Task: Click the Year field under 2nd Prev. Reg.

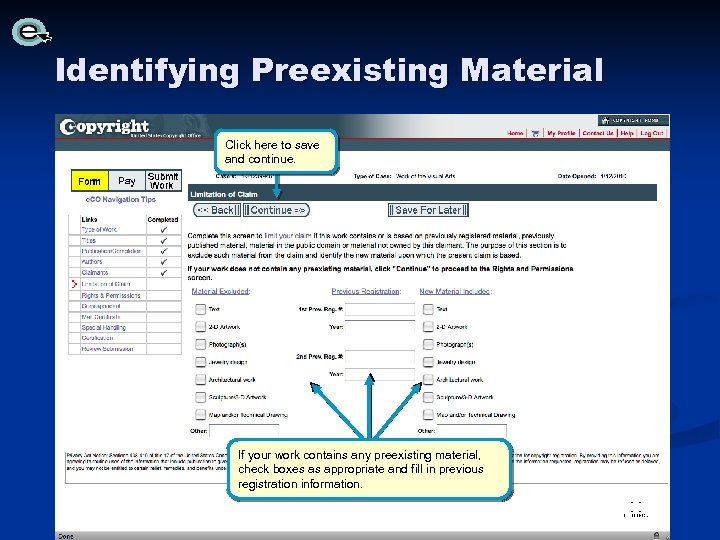Action: 380,374
